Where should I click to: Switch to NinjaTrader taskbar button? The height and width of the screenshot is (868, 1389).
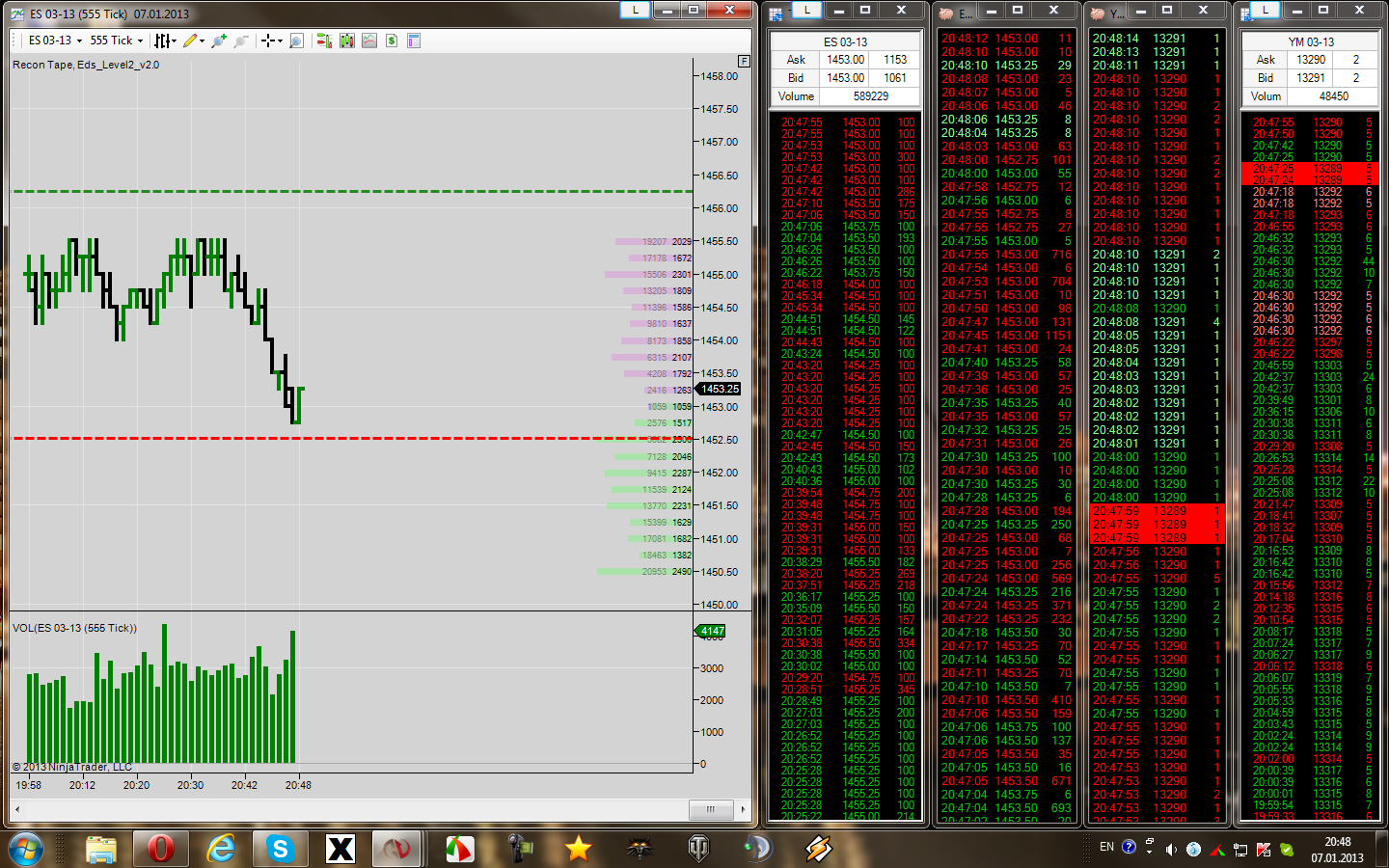click(x=396, y=849)
